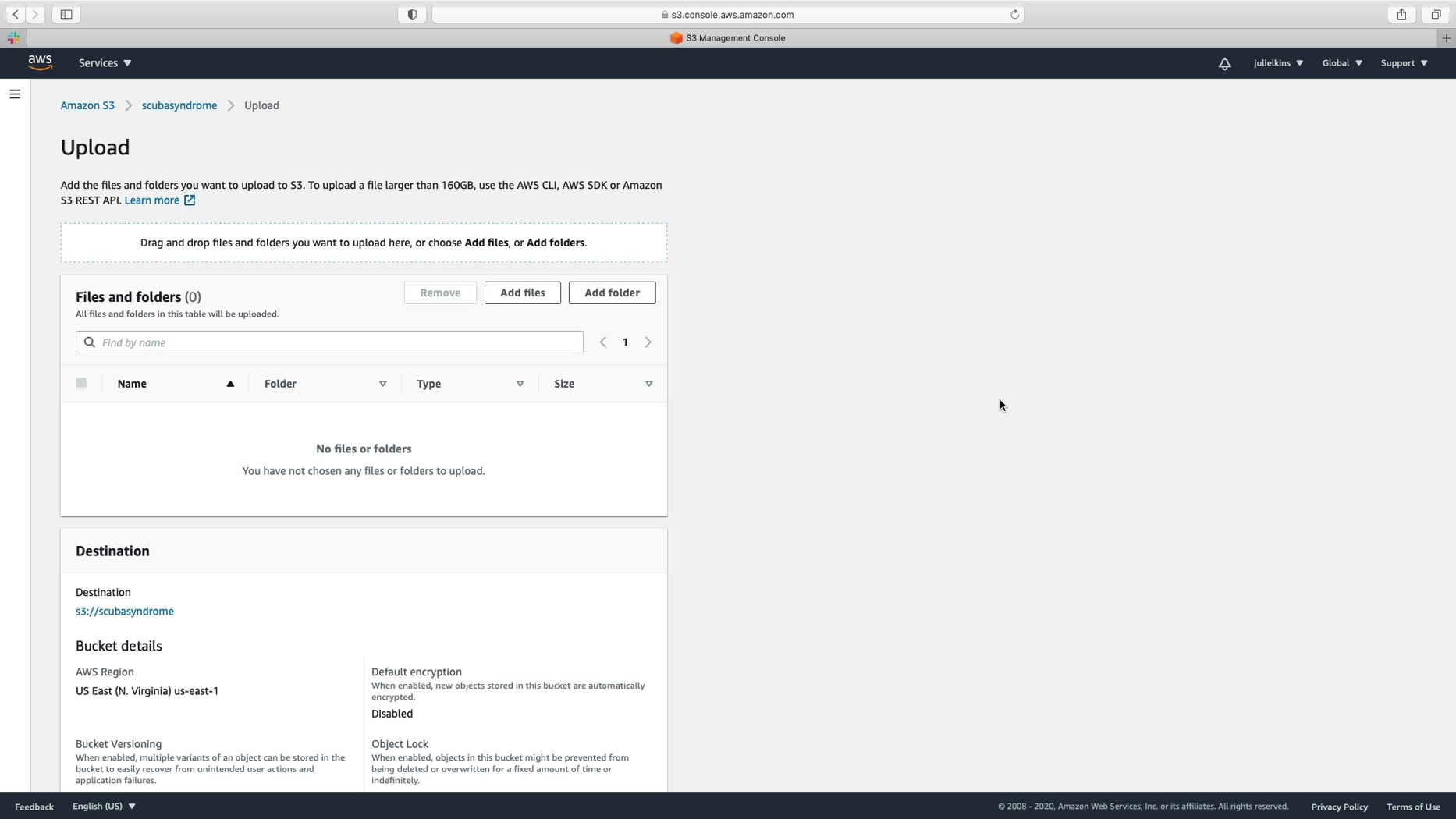This screenshot has height=819, width=1456.
Task: Click the AWS logo home icon
Action: click(x=40, y=63)
